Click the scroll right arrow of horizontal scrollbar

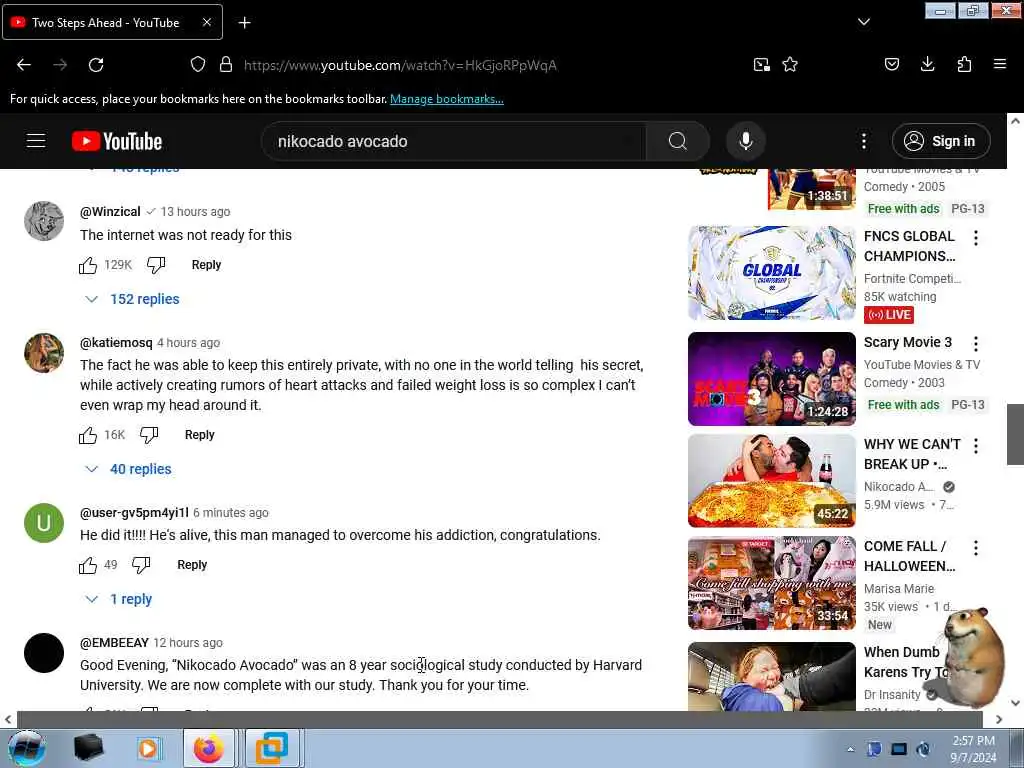(x=999, y=719)
